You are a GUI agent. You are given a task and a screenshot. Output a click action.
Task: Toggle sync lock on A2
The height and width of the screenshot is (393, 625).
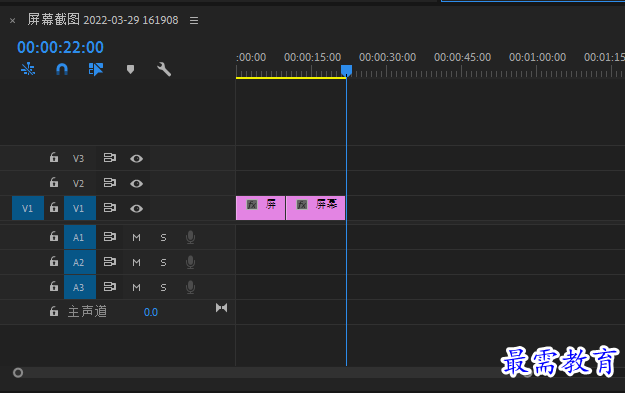click(110, 261)
